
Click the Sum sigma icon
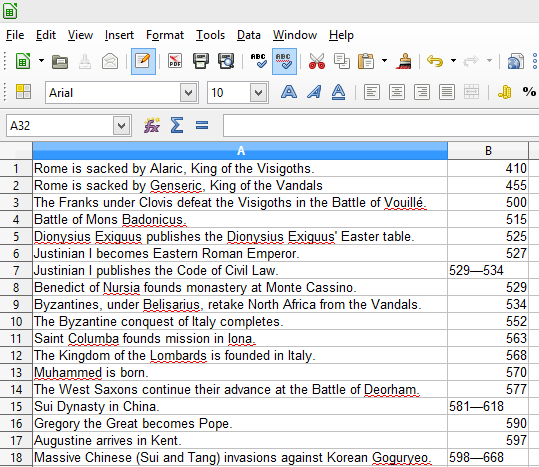coord(177,125)
